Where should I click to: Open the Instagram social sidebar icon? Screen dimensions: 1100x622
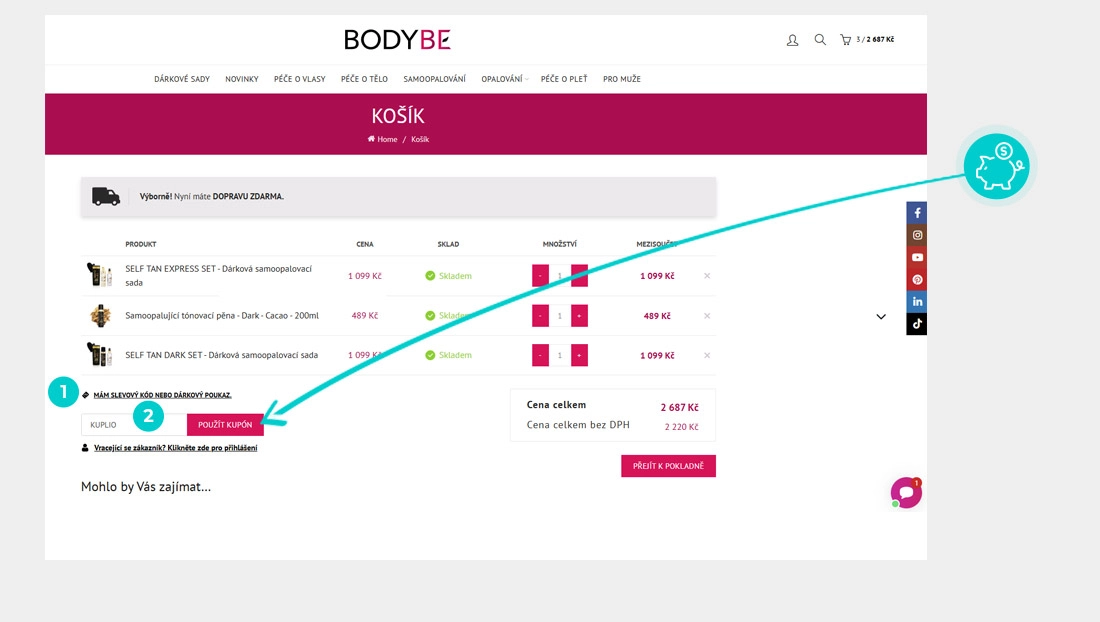[x=917, y=235]
